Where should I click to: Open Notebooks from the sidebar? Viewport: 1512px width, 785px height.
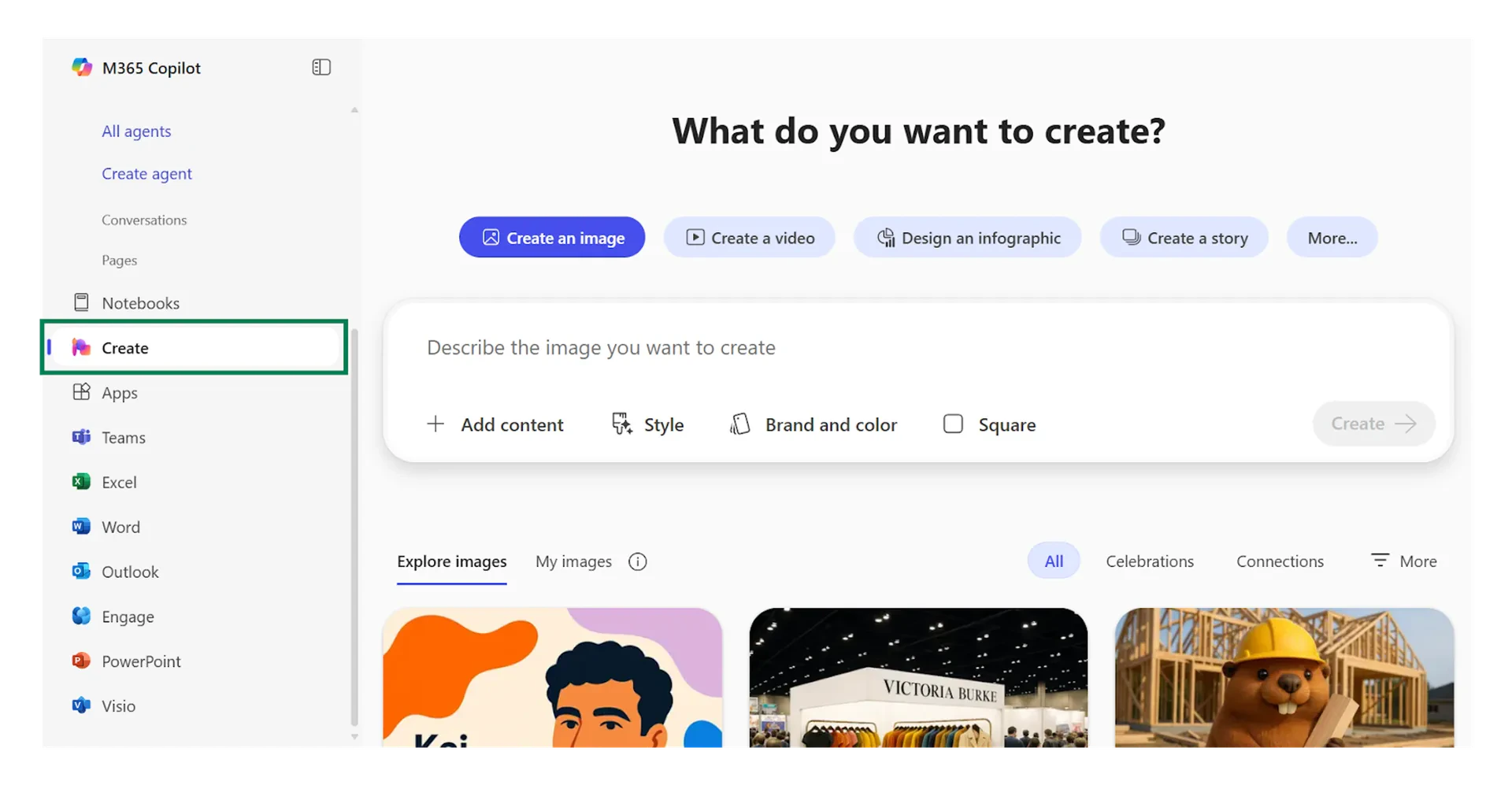[x=141, y=302]
